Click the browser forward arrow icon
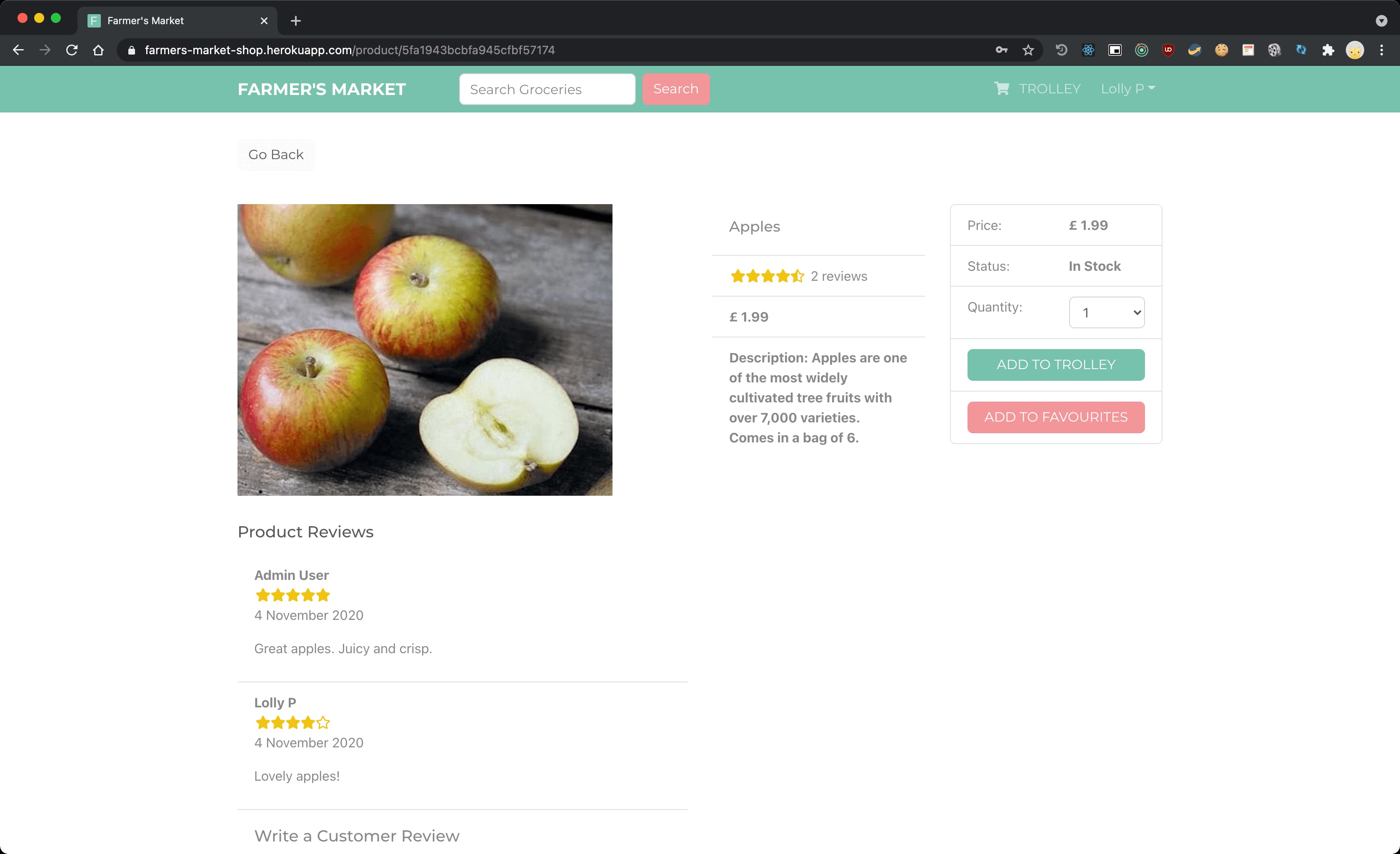The width and height of the screenshot is (1400, 854). (x=45, y=50)
